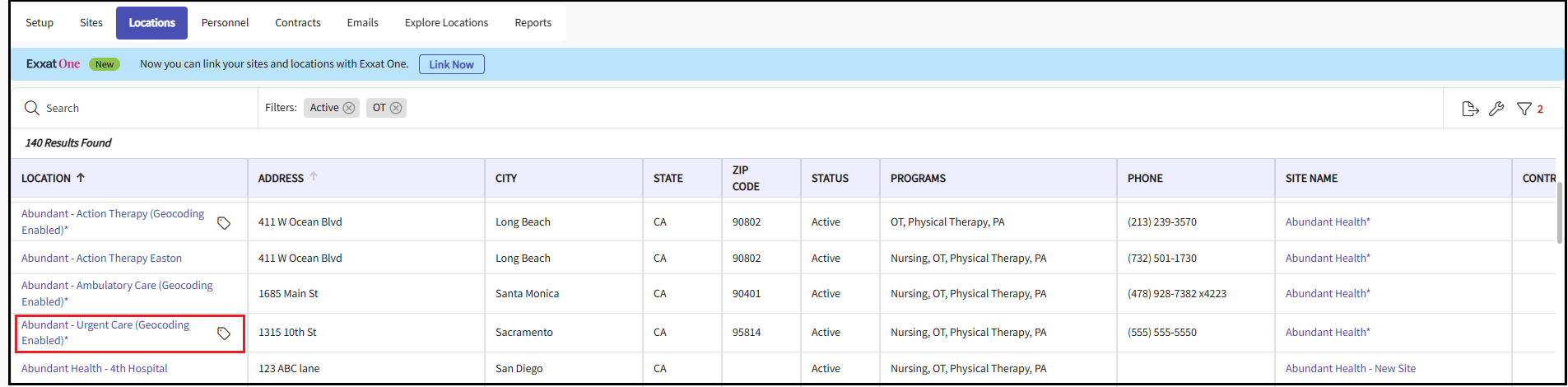Open the wrench settings tool

coord(1496,109)
